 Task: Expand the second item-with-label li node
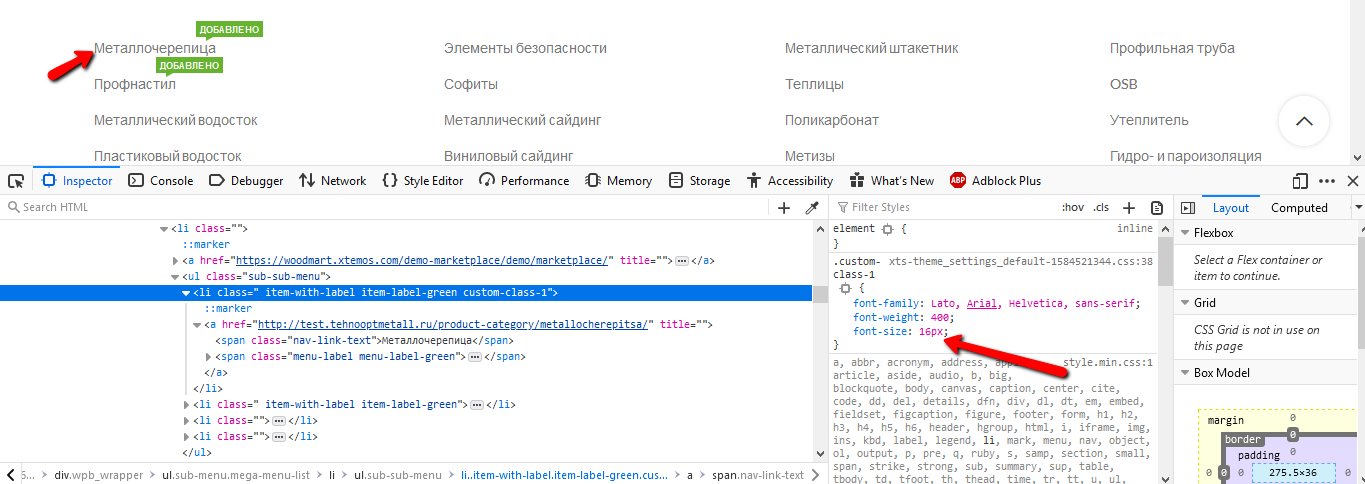186,405
